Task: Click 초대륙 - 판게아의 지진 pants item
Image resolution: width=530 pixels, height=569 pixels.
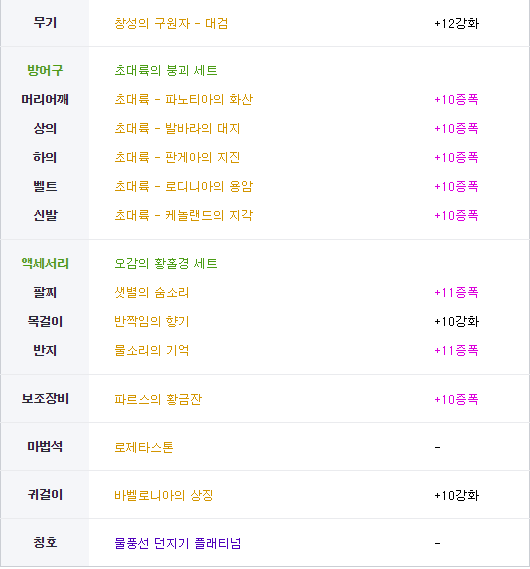Action: coord(177,157)
